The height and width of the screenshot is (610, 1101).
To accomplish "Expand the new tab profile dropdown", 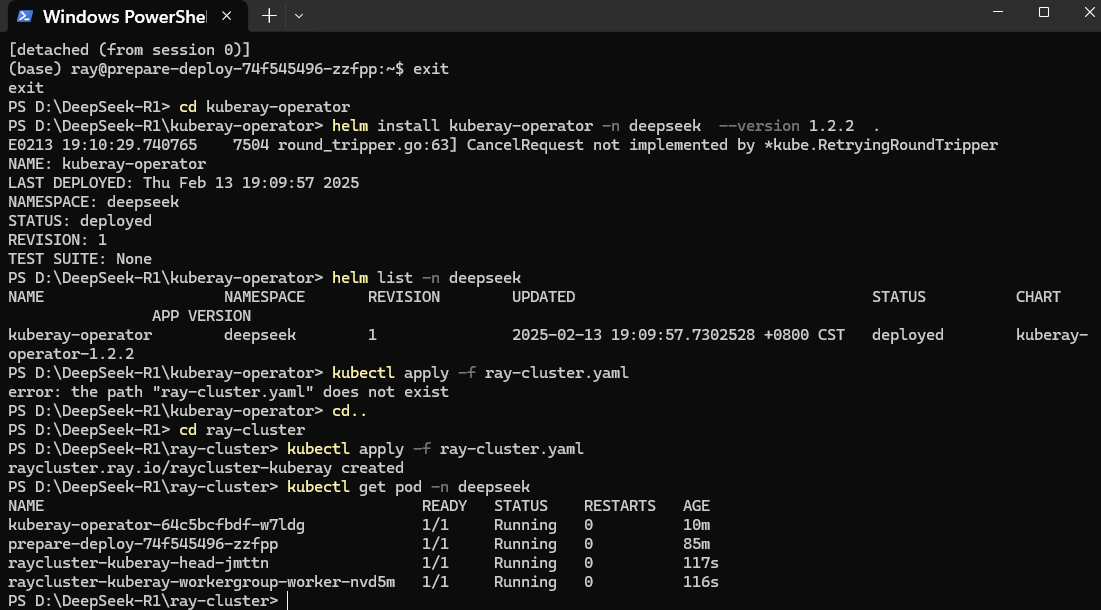I will [299, 16].
